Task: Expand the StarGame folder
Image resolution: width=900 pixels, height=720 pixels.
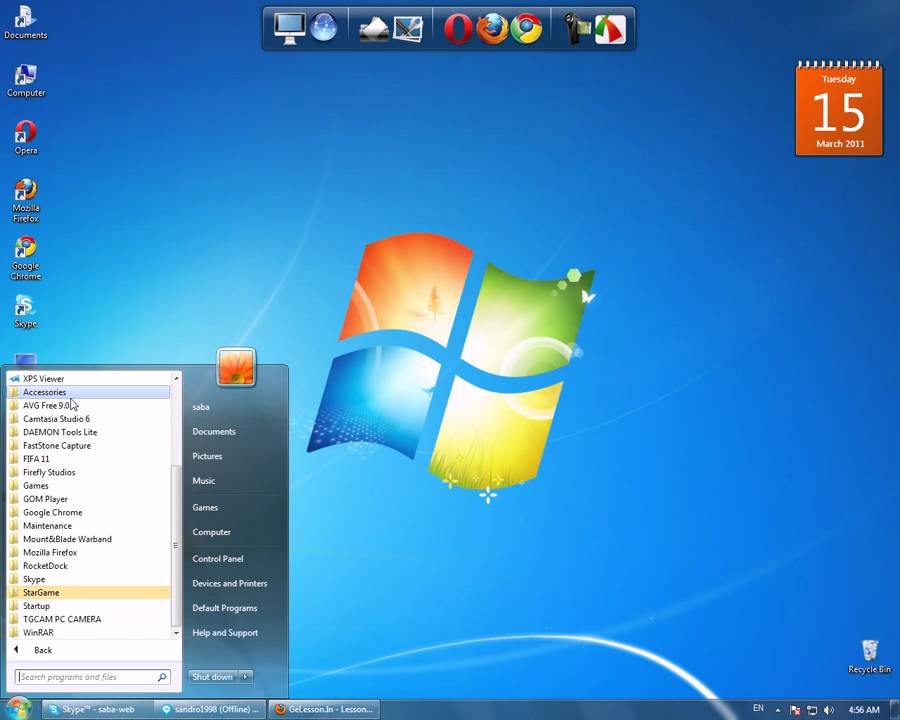Action: (x=89, y=593)
